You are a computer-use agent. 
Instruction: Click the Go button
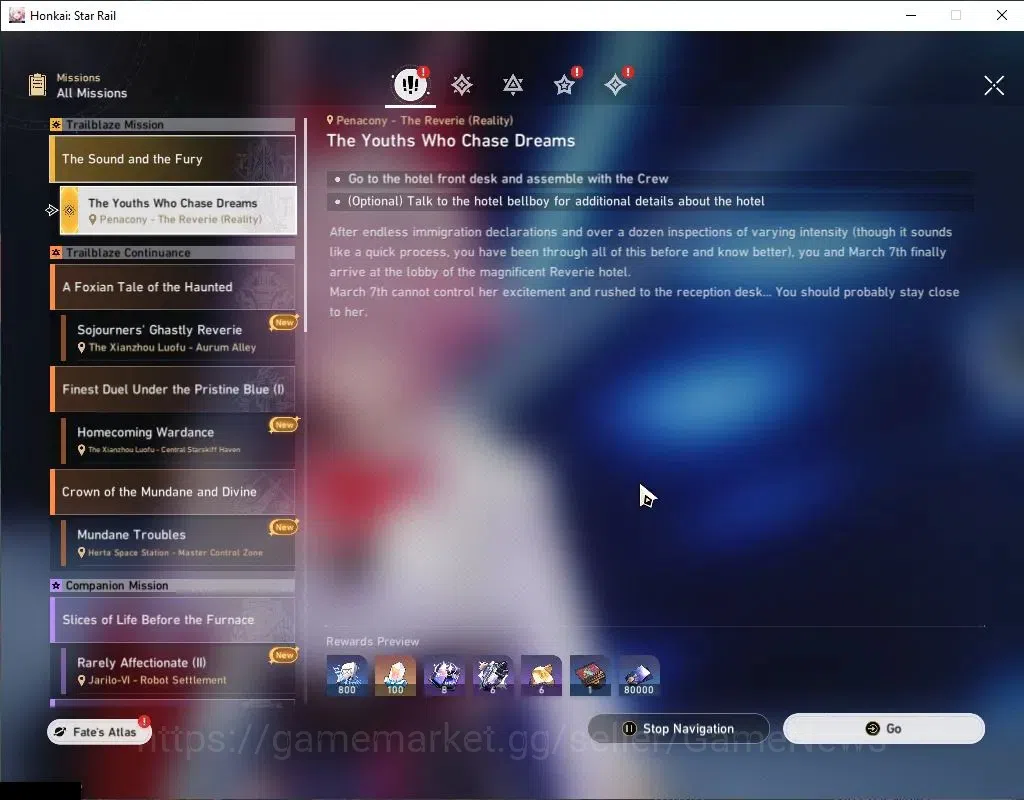(x=884, y=729)
